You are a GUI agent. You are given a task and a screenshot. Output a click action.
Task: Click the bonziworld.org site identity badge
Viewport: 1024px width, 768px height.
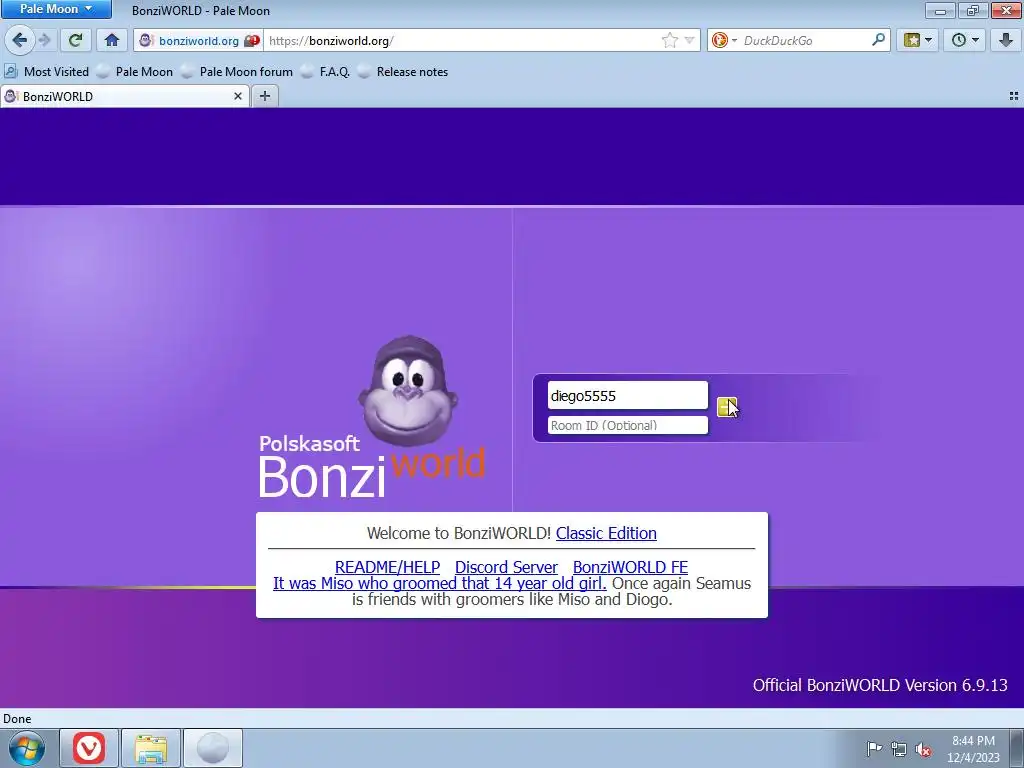click(x=199, y=40)
